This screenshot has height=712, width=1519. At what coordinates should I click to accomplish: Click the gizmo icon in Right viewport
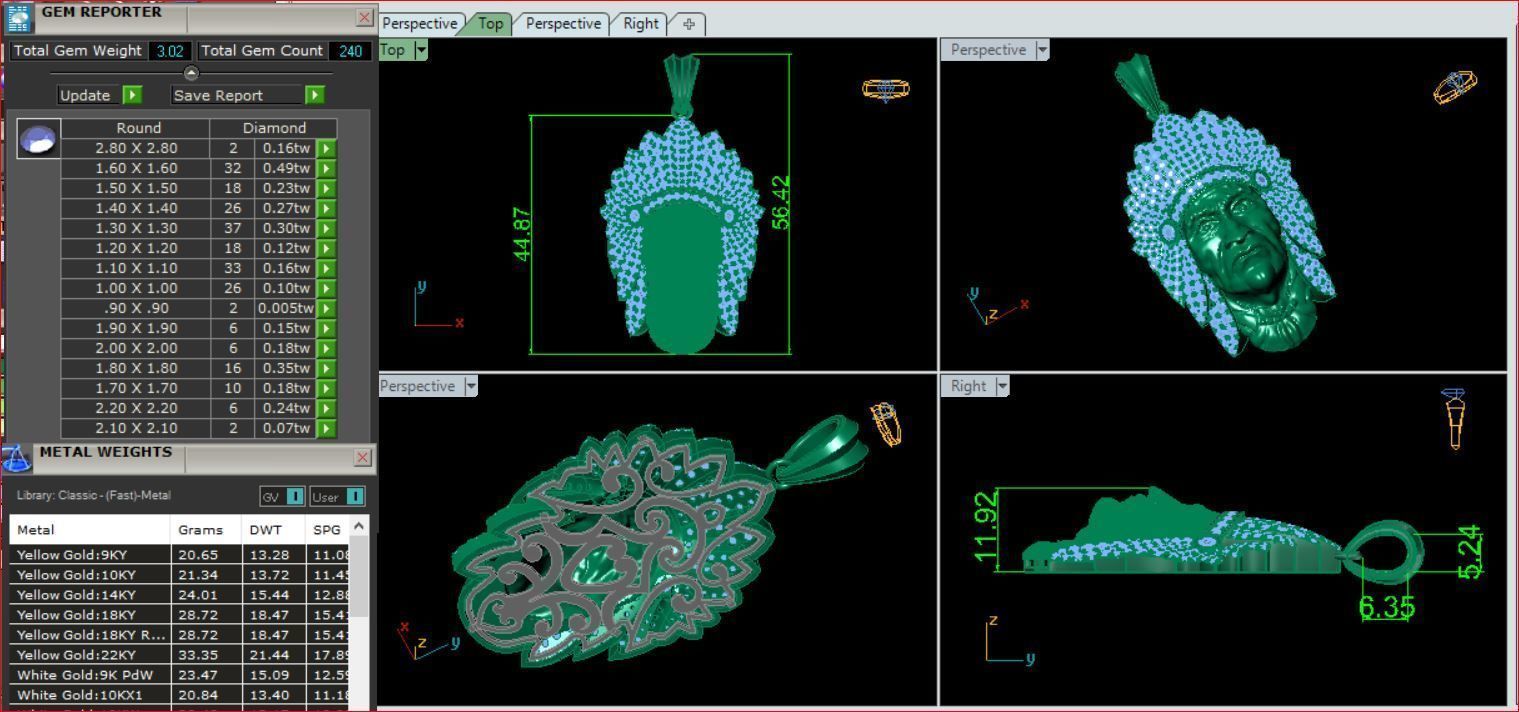(1455, 418)
